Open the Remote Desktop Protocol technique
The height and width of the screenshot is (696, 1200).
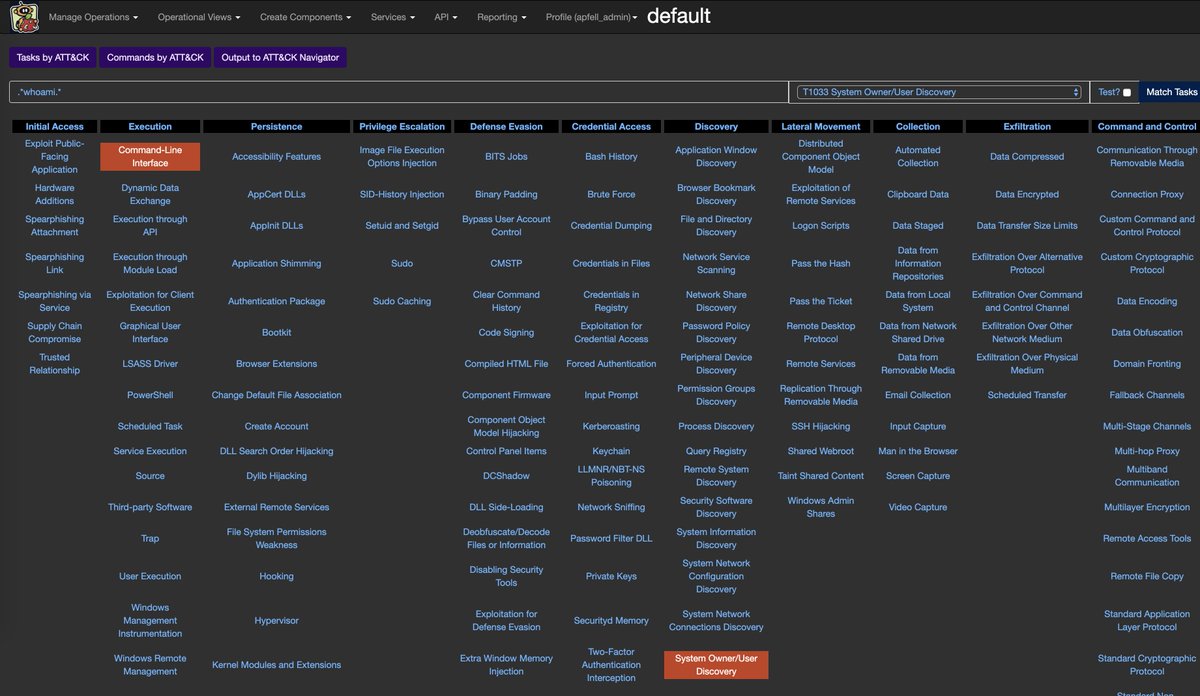point(821,333)
